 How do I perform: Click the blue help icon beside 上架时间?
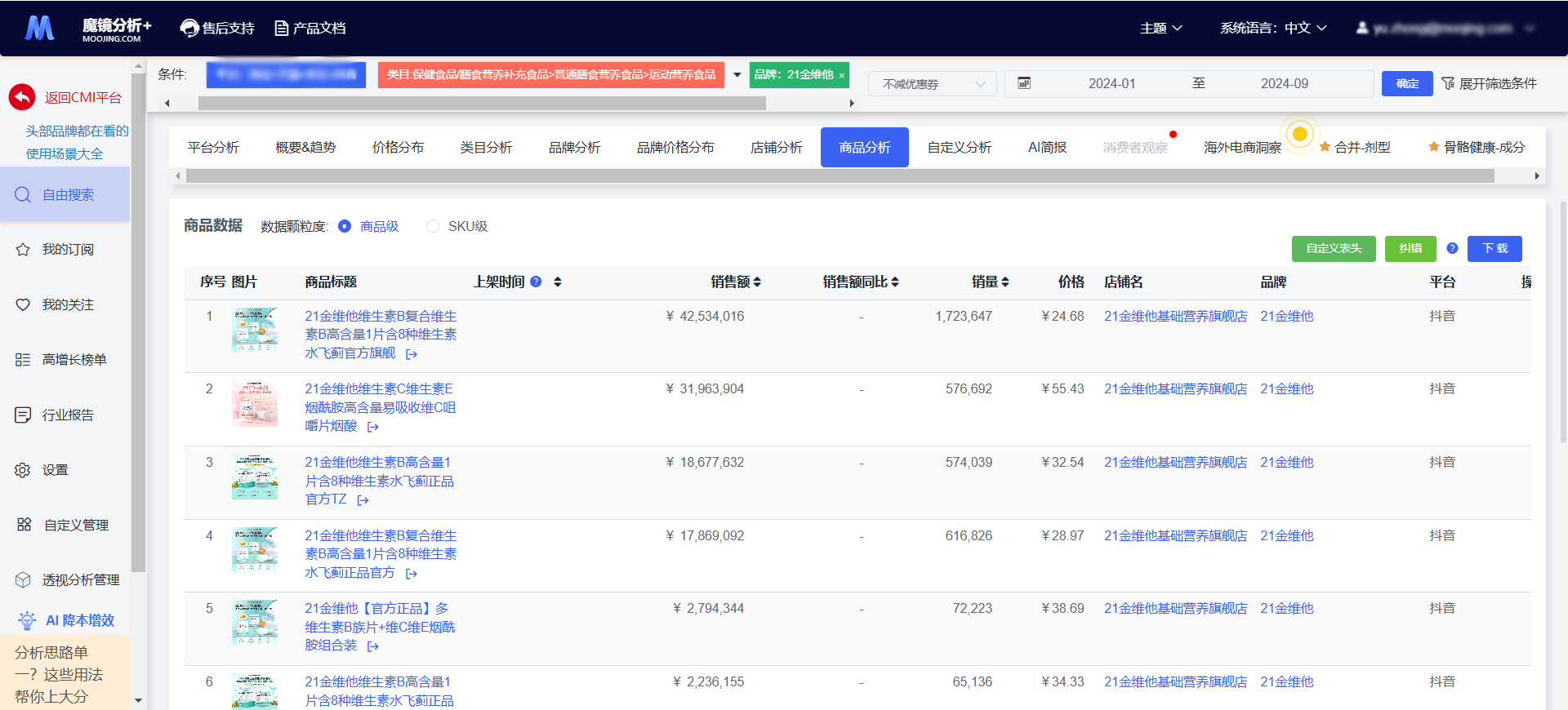pos(536,282)
